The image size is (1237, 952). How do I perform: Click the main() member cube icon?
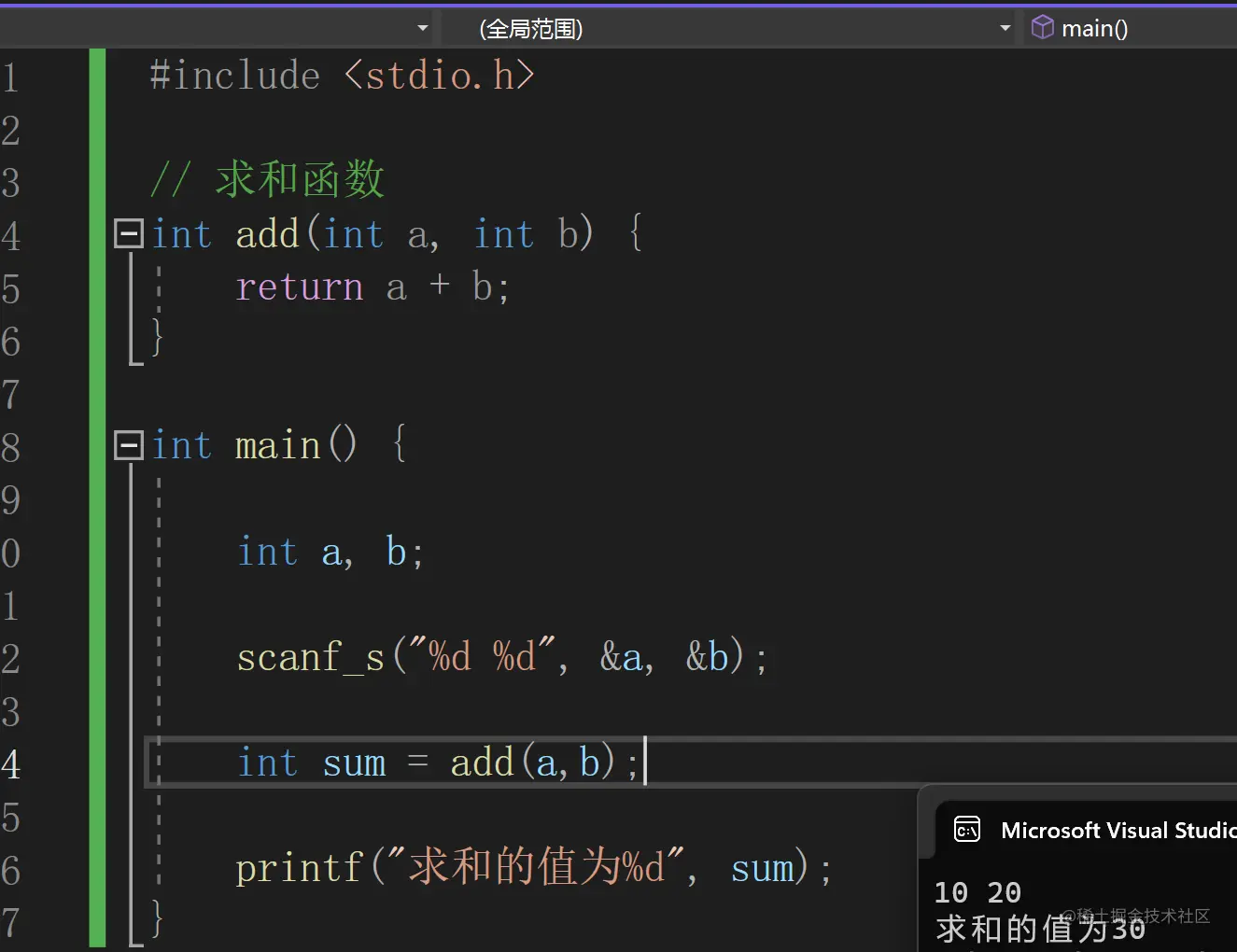1042,28
